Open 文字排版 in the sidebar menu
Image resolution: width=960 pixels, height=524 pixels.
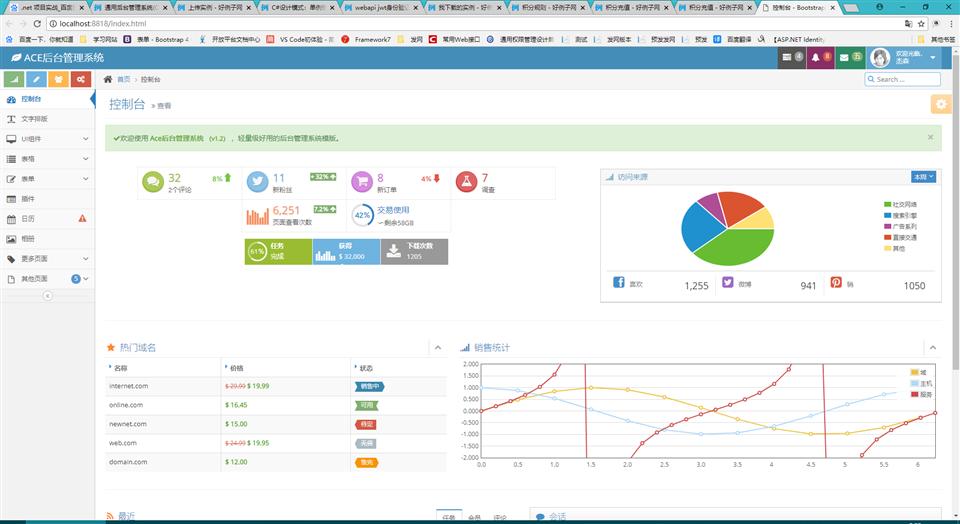[x=34, y=119]
